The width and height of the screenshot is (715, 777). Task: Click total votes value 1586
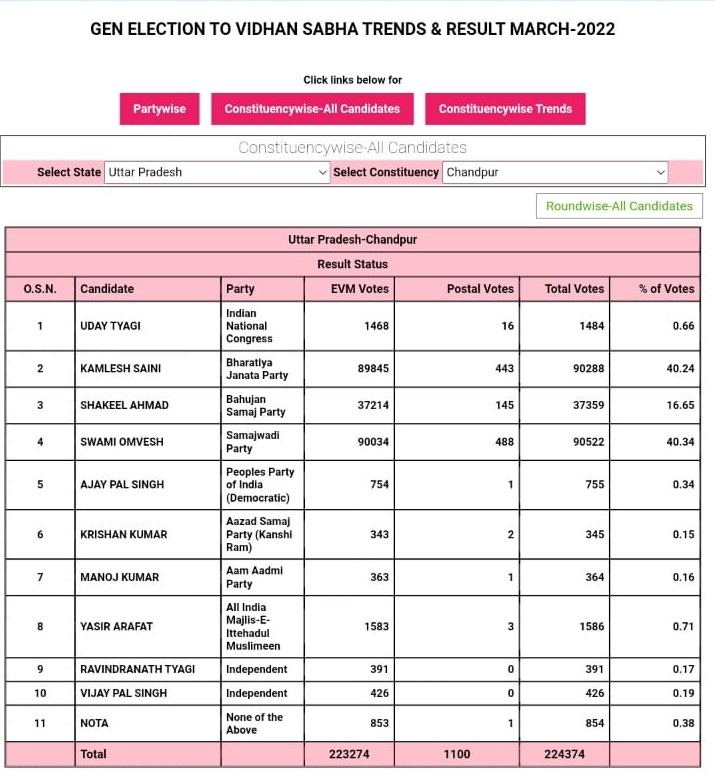pos(592,626)
